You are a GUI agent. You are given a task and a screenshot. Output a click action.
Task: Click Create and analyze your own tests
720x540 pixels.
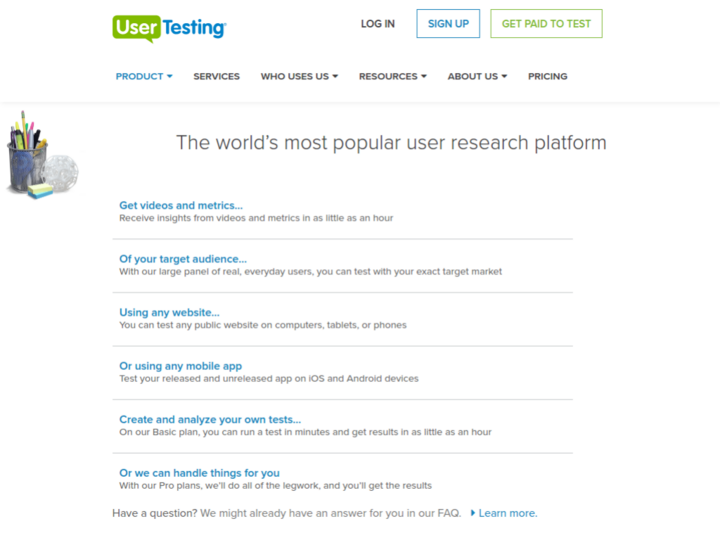coord(210,420)
